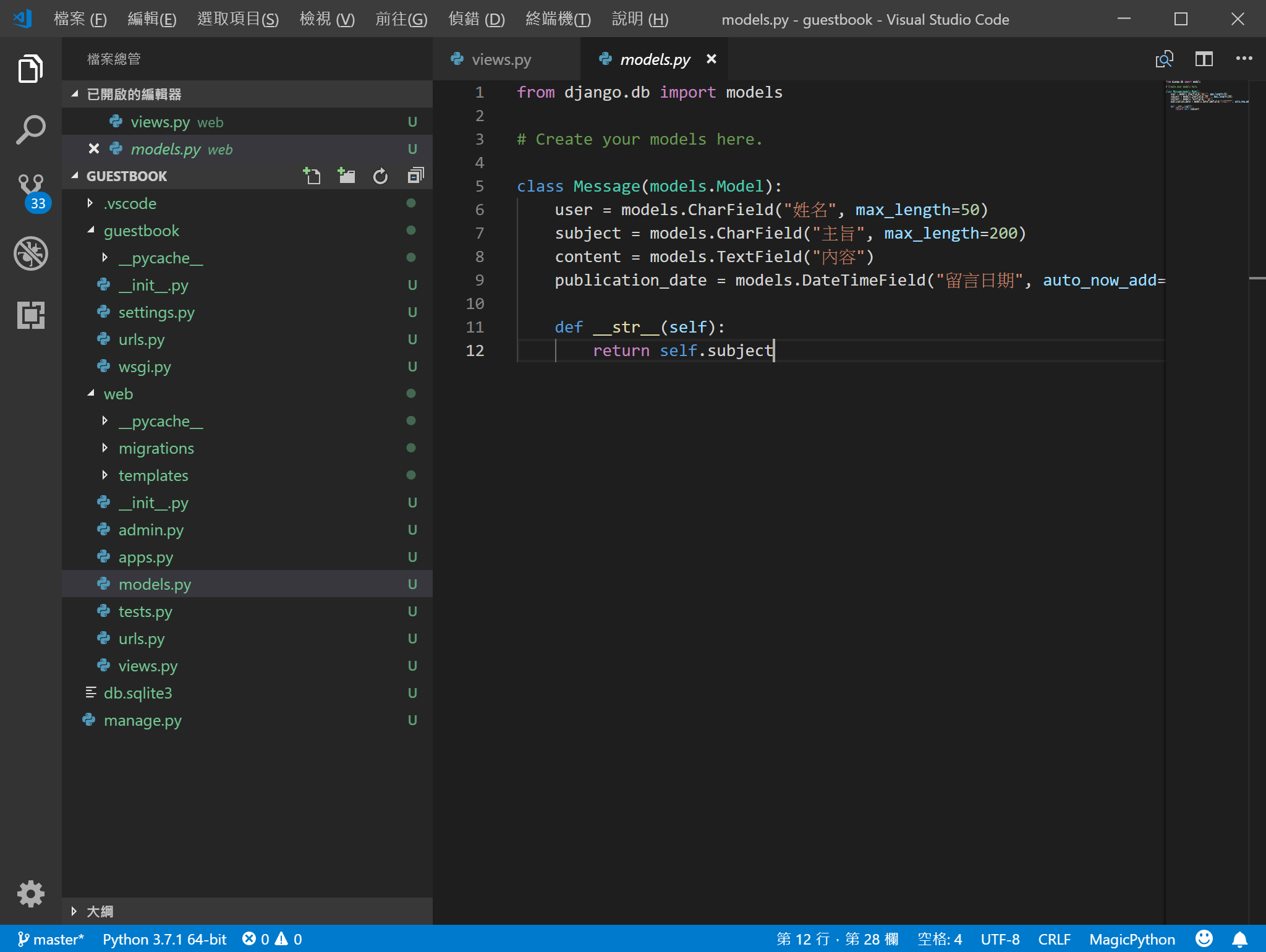Image resolution: width=1266 pixels, height=952 pixels.
Task: Click master branch in status bar
Action: (x=51, y=939)
